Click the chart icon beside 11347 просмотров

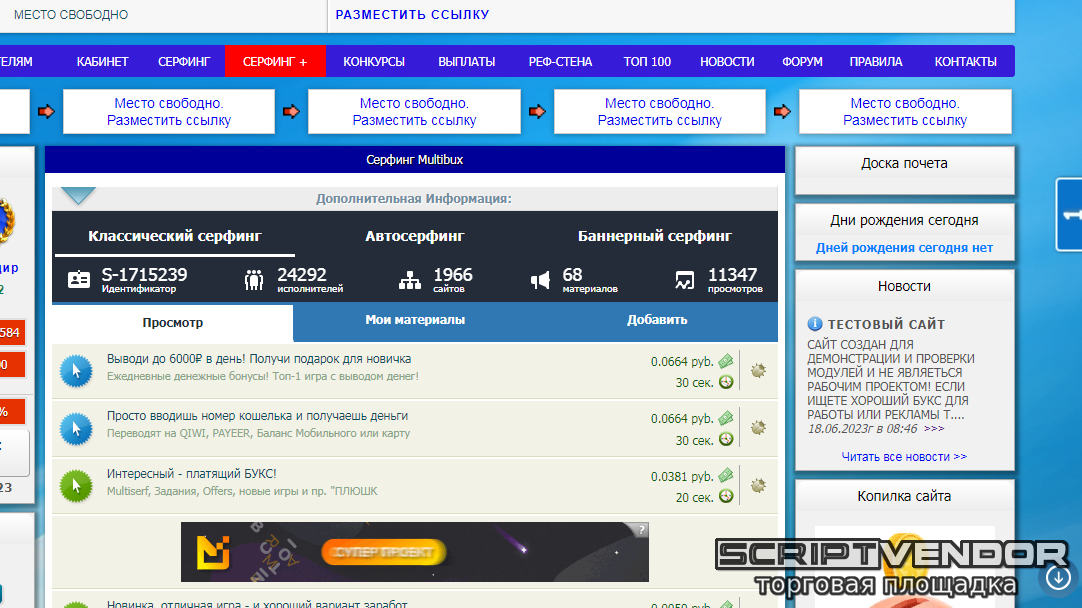click(685, 280)
